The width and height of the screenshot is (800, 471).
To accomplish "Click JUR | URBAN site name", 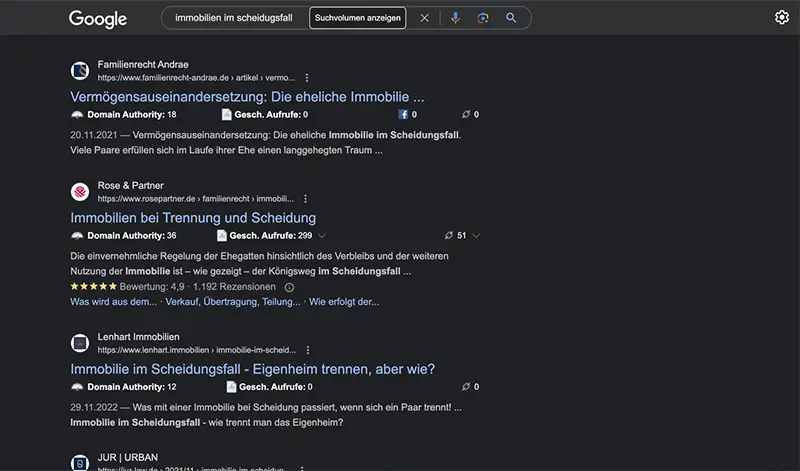I will pos(128,457).
